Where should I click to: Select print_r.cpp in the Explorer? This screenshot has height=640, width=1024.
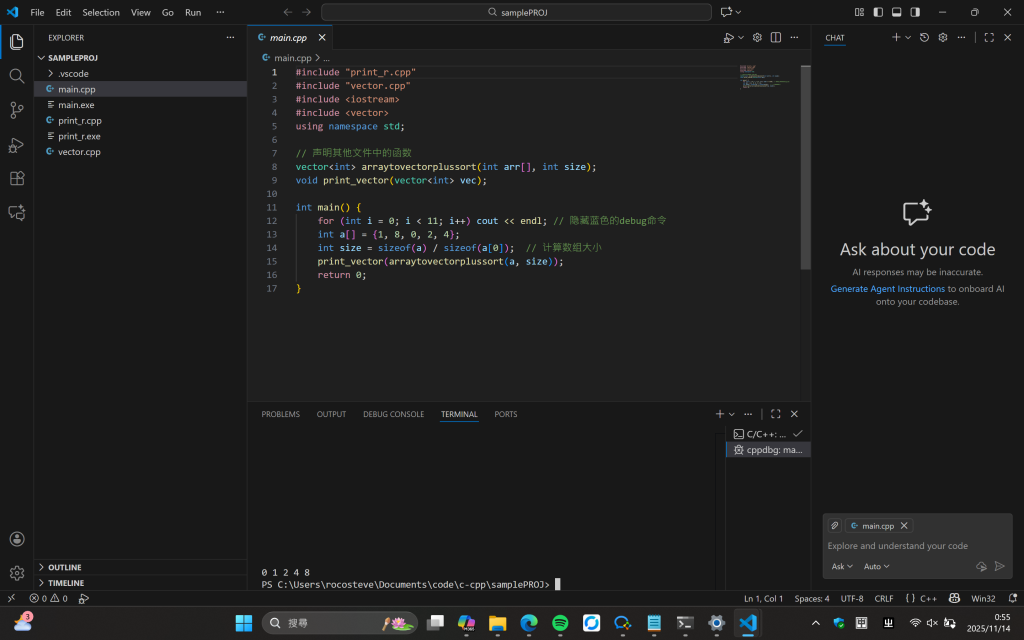pyautogui.click(x=81, y=120)
